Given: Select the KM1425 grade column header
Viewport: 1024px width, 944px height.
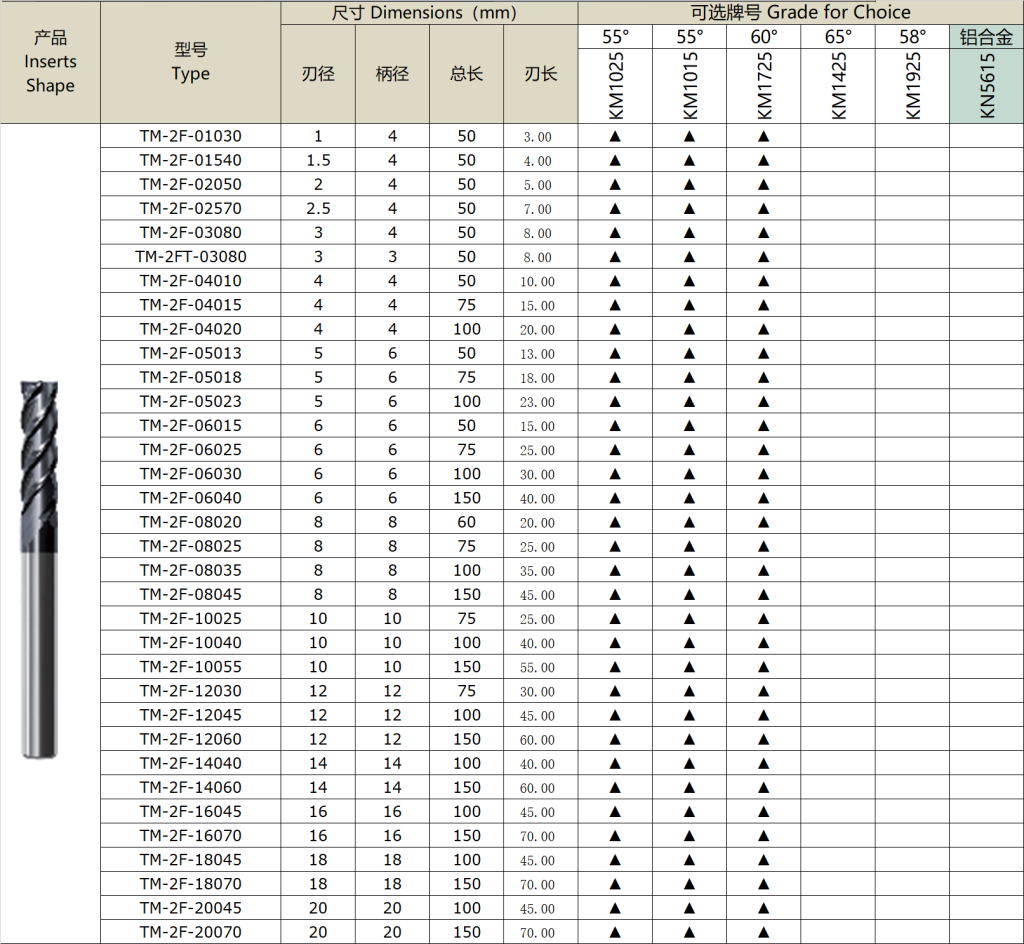Looking at the screenshot, I should coord(839,86).
